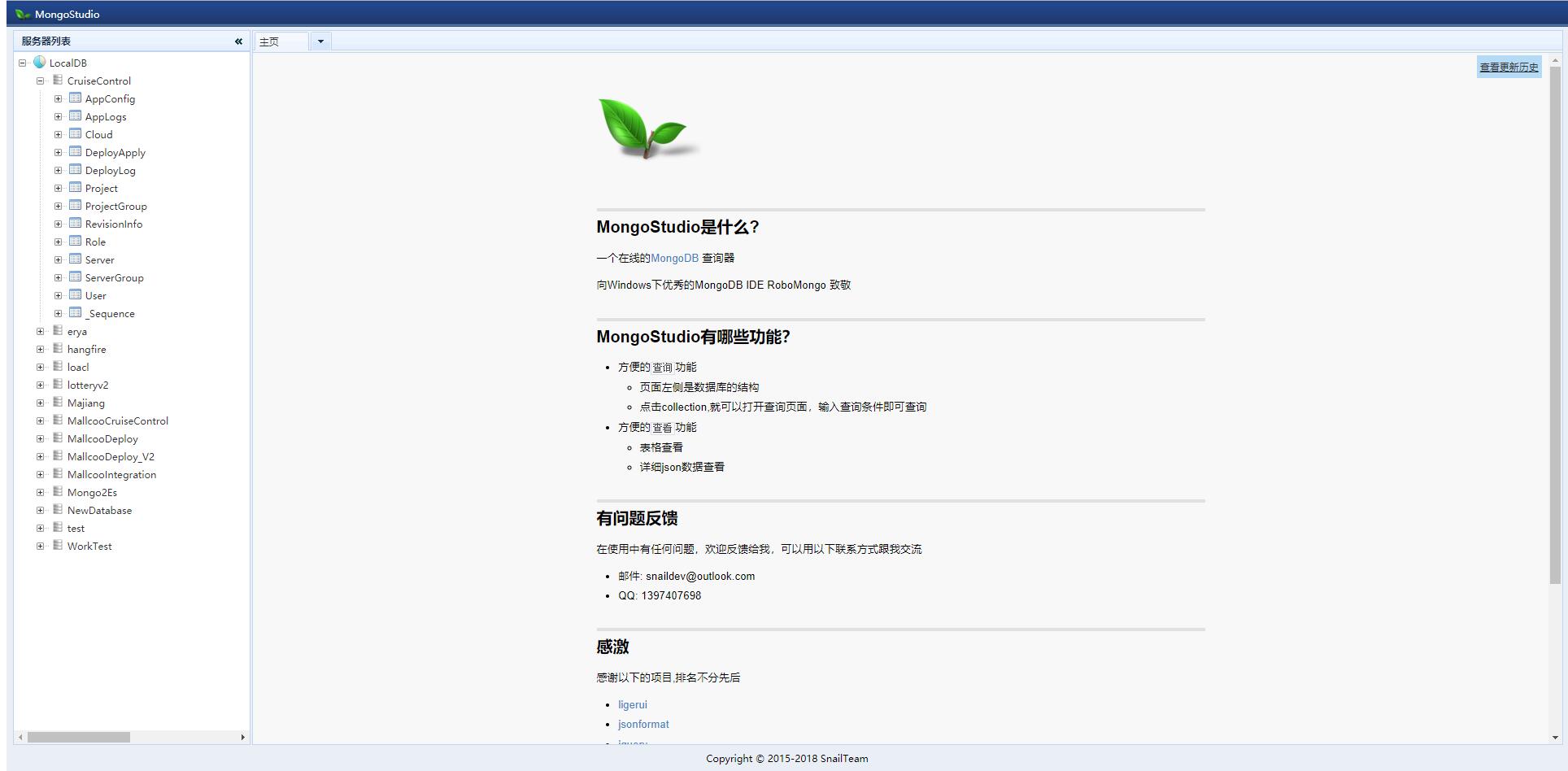
Task: Open the 查看更新历史 link
Action: click(1509, 67)
